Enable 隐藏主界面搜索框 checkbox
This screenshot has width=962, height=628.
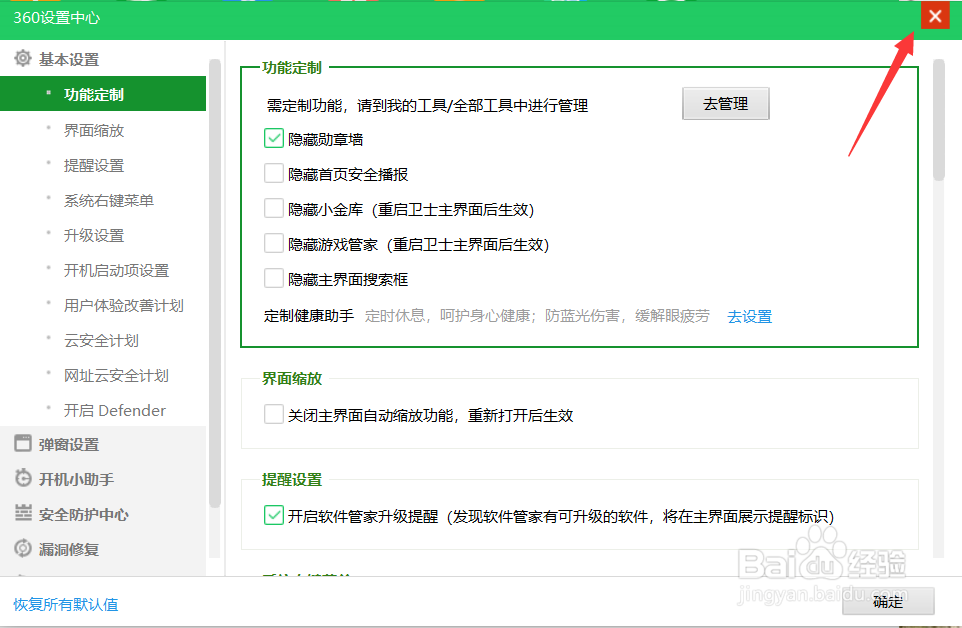coord(274,278)
